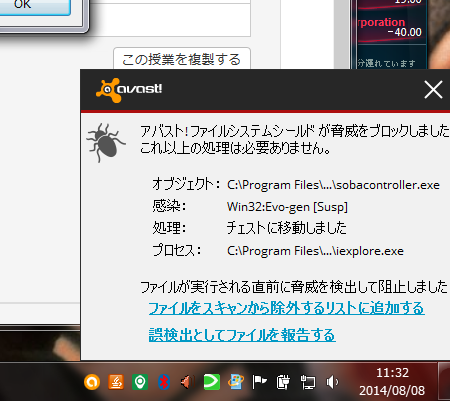Click the avast! logo in popup header
The height and width of the screenshot is (401, 450).
coord(129,90)
